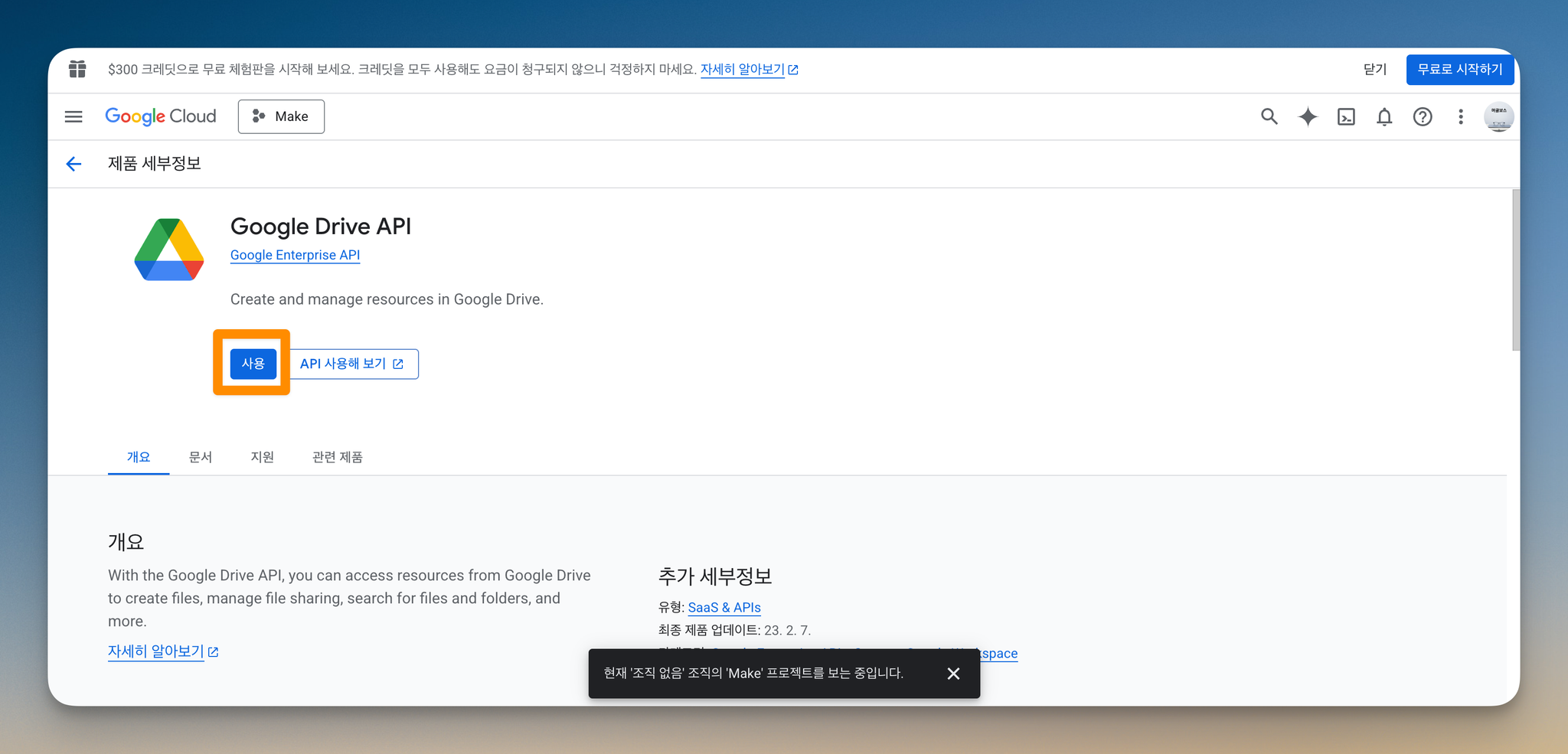Click the page vertical scrollbar

tap(1515, 270)
